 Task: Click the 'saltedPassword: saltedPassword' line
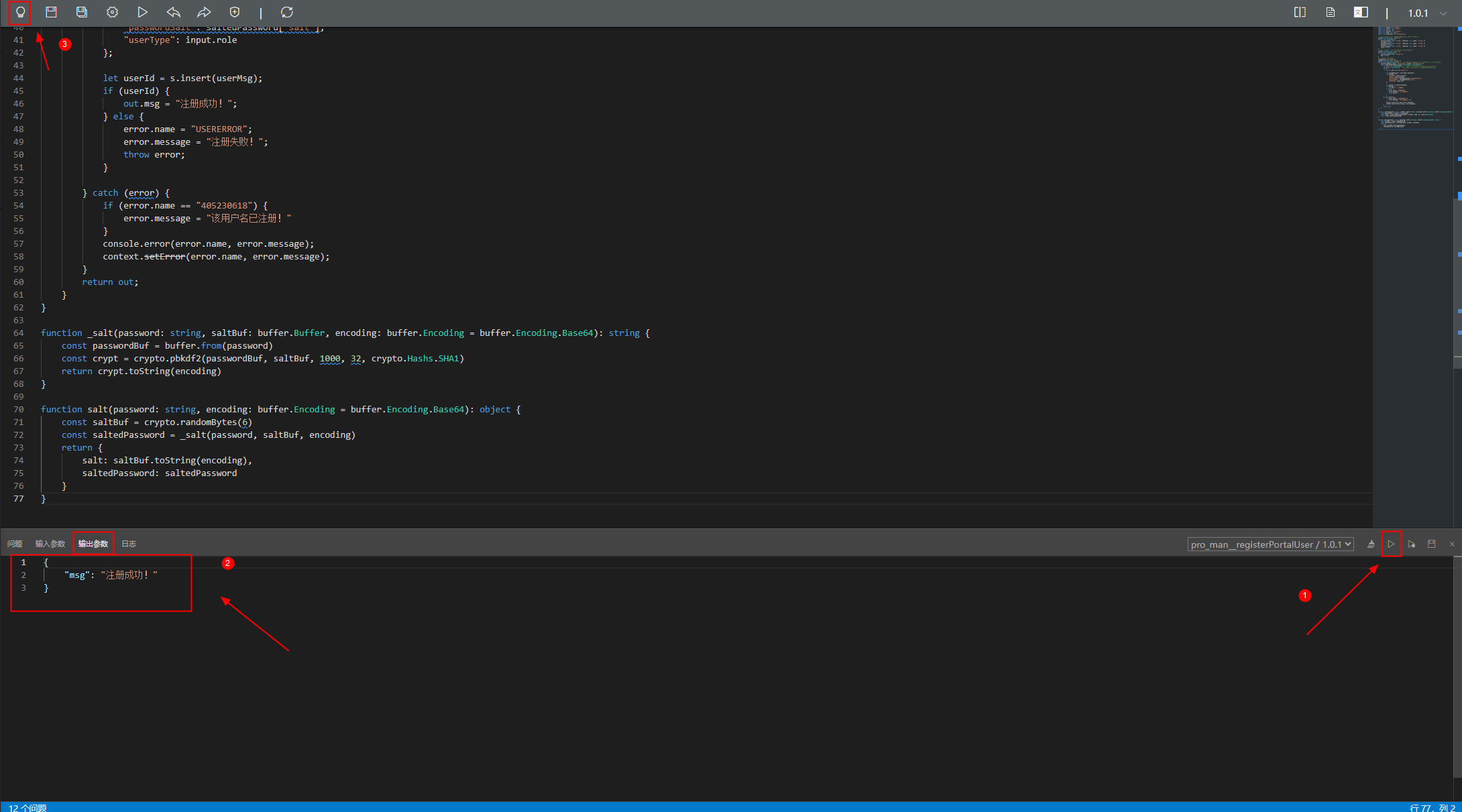tap(160, 473)
